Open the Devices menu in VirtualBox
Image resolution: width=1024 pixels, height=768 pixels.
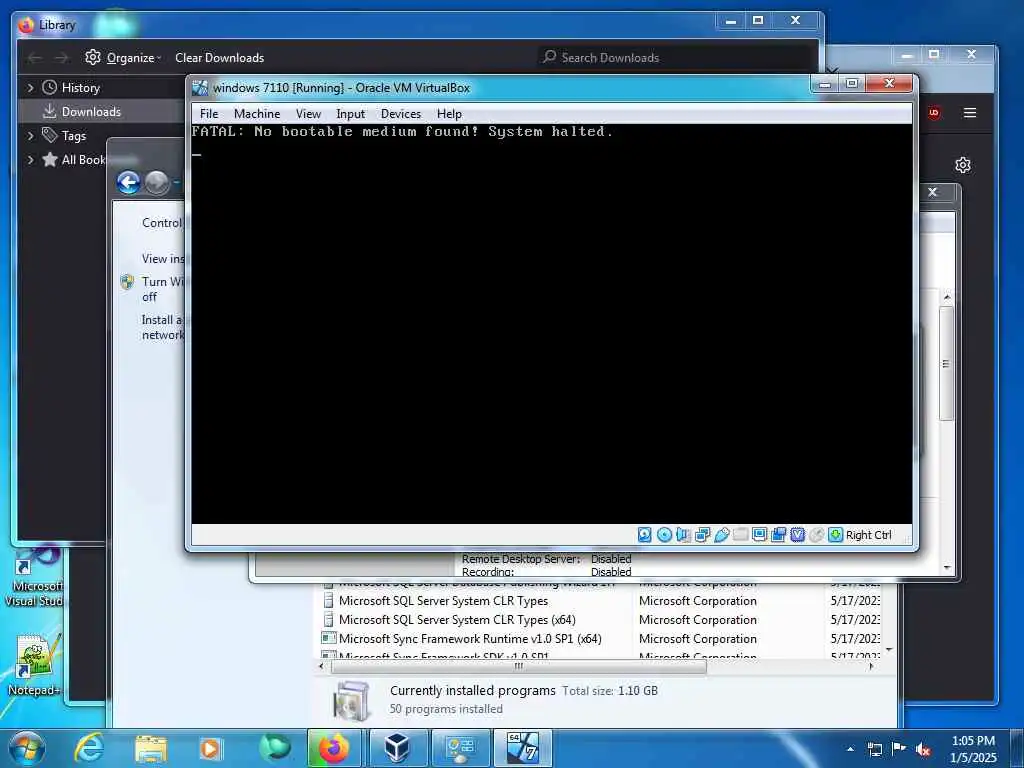pyautogui.click(x=401, y=114)
